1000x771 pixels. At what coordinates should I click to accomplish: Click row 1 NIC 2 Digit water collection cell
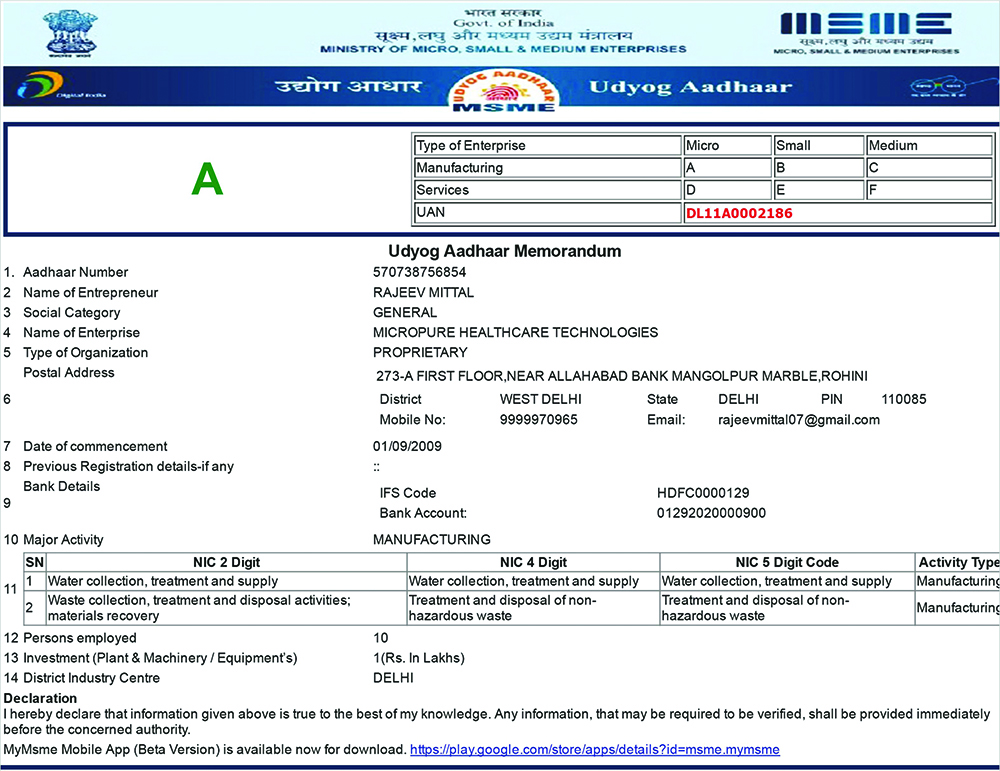coord(226,581)
